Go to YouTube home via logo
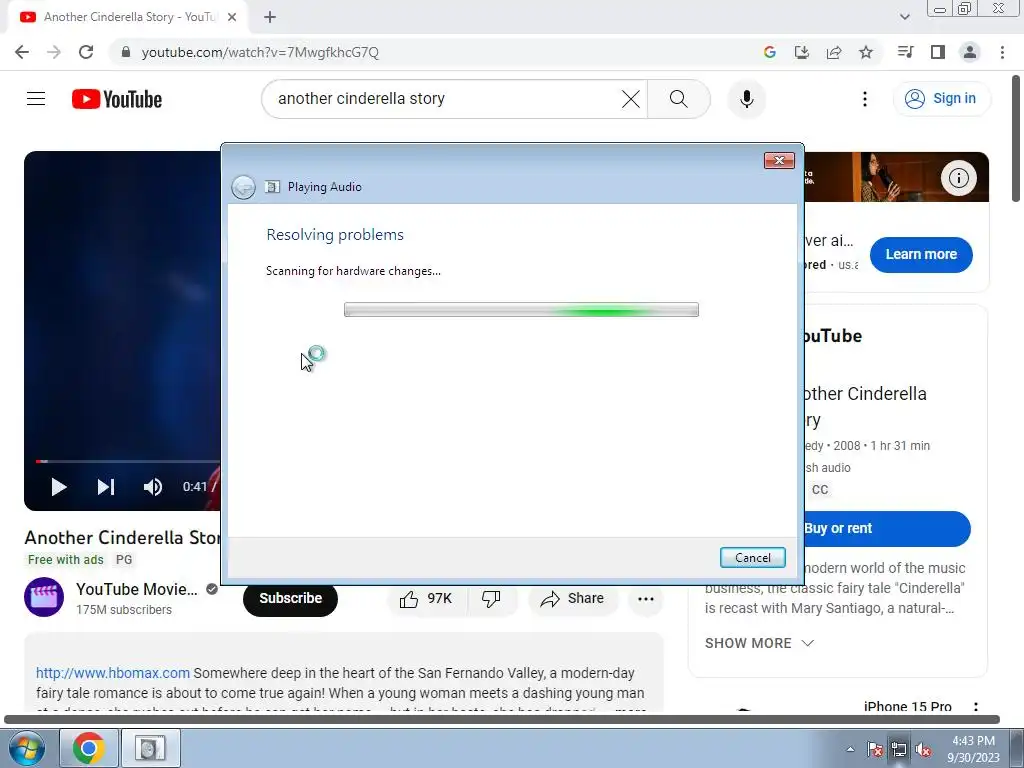1024x768 pixels. (117, 99)
